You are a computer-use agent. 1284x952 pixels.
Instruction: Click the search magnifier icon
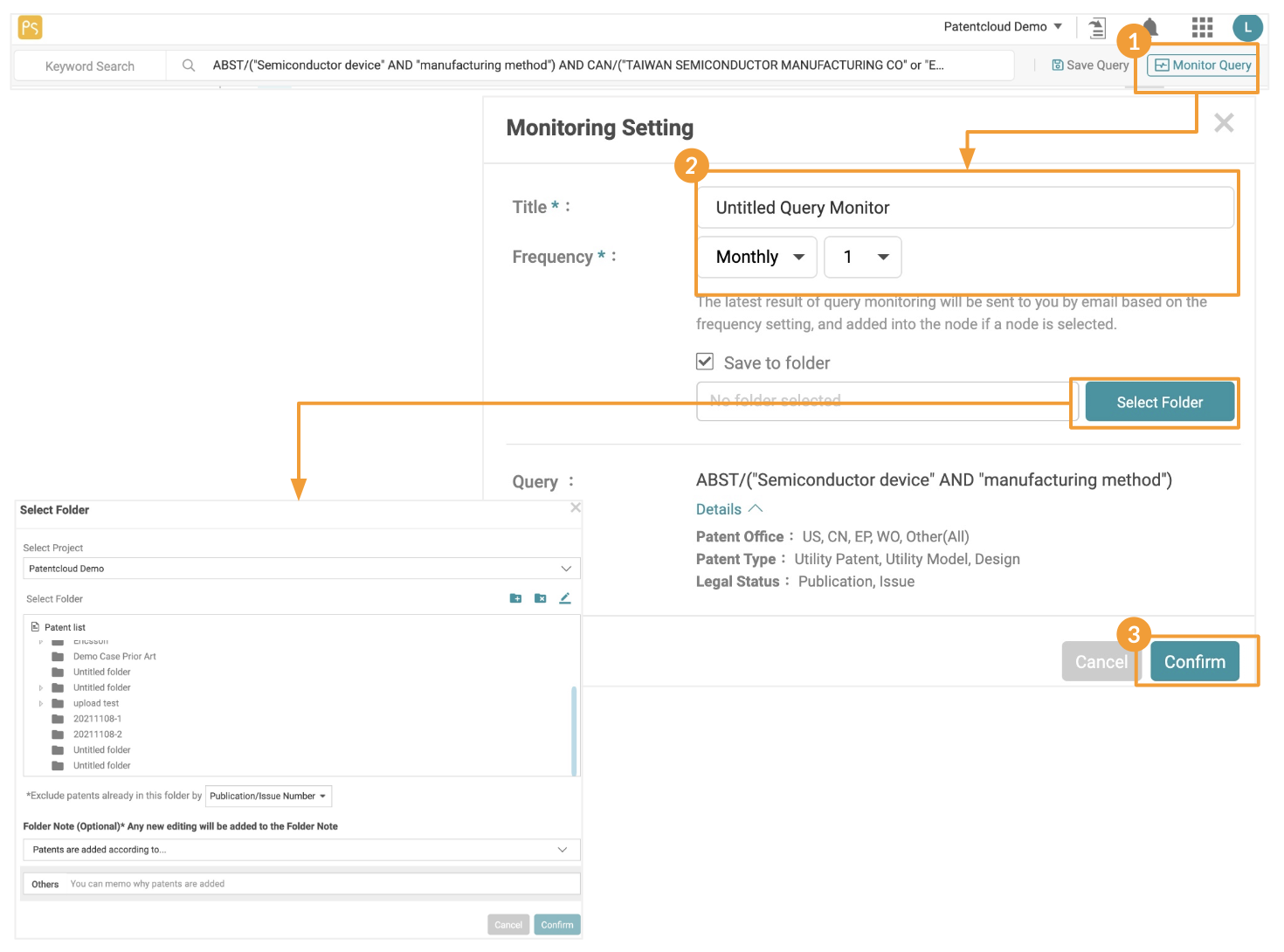coord(188,66)
